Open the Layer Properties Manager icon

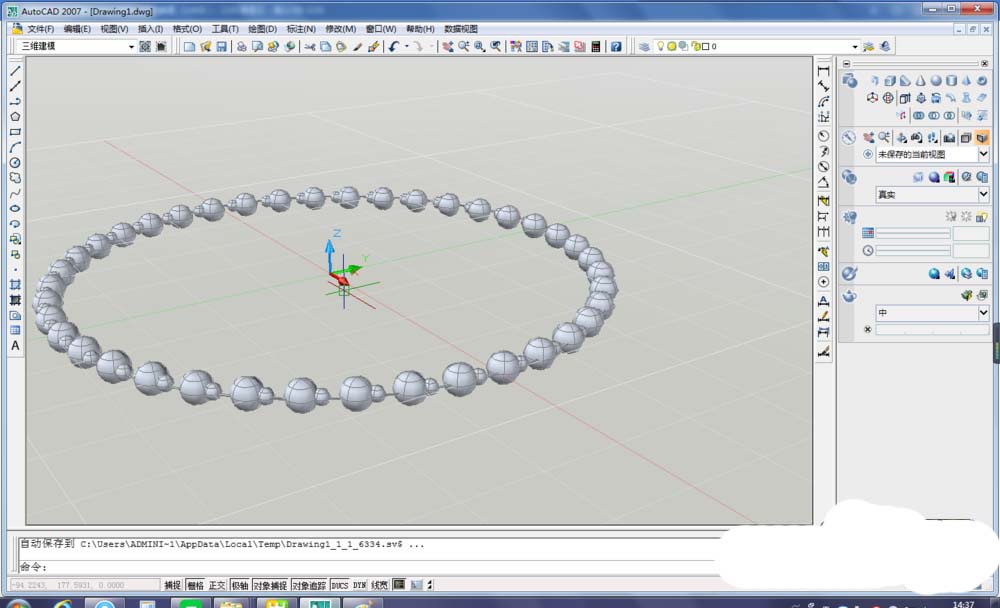coord(645,46)
